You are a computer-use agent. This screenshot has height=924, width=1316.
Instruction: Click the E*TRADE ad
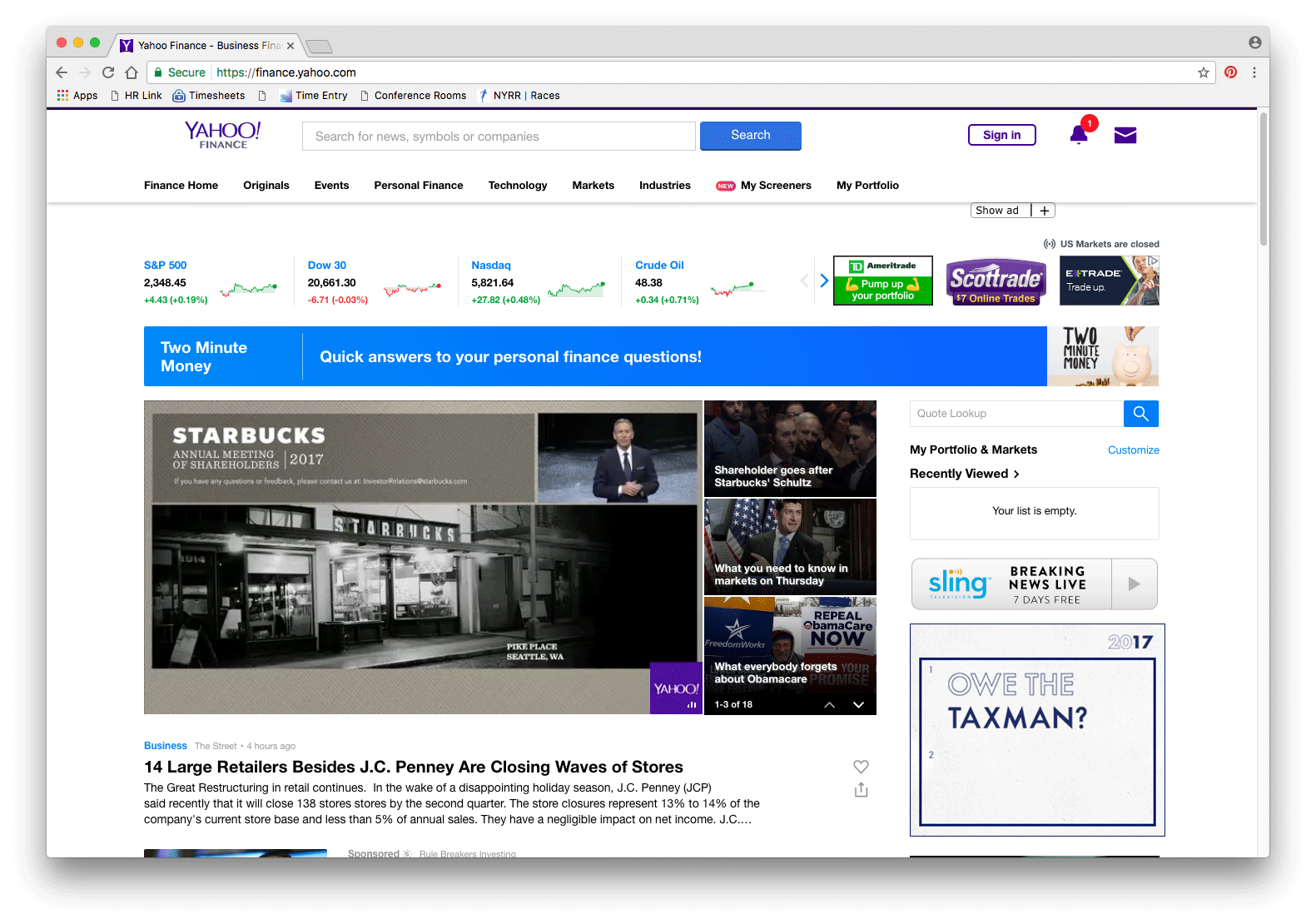coord(1110,281)
